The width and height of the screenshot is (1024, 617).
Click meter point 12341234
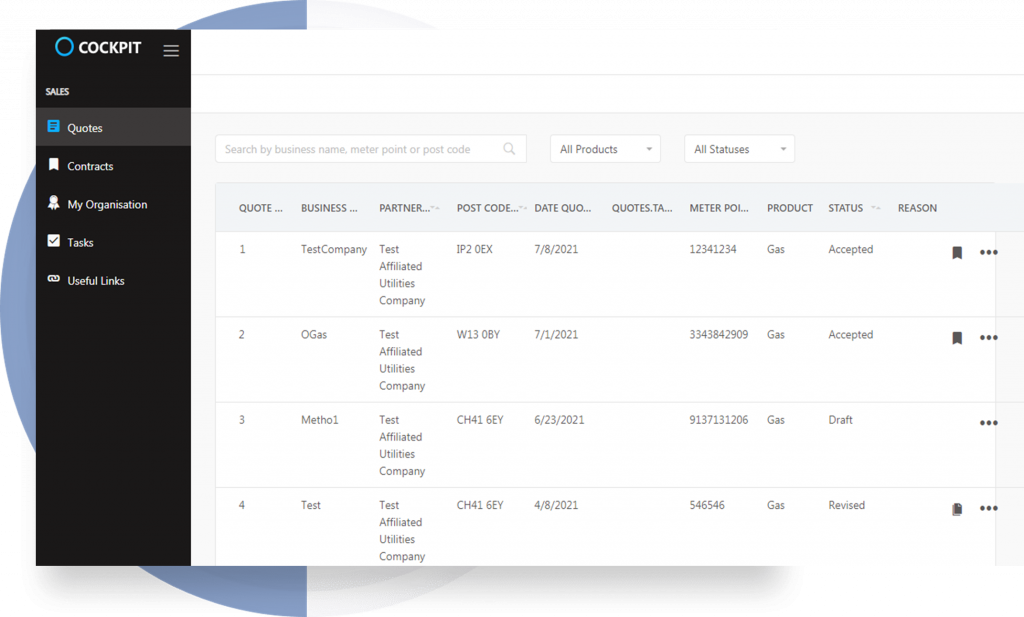click(712, 249)
